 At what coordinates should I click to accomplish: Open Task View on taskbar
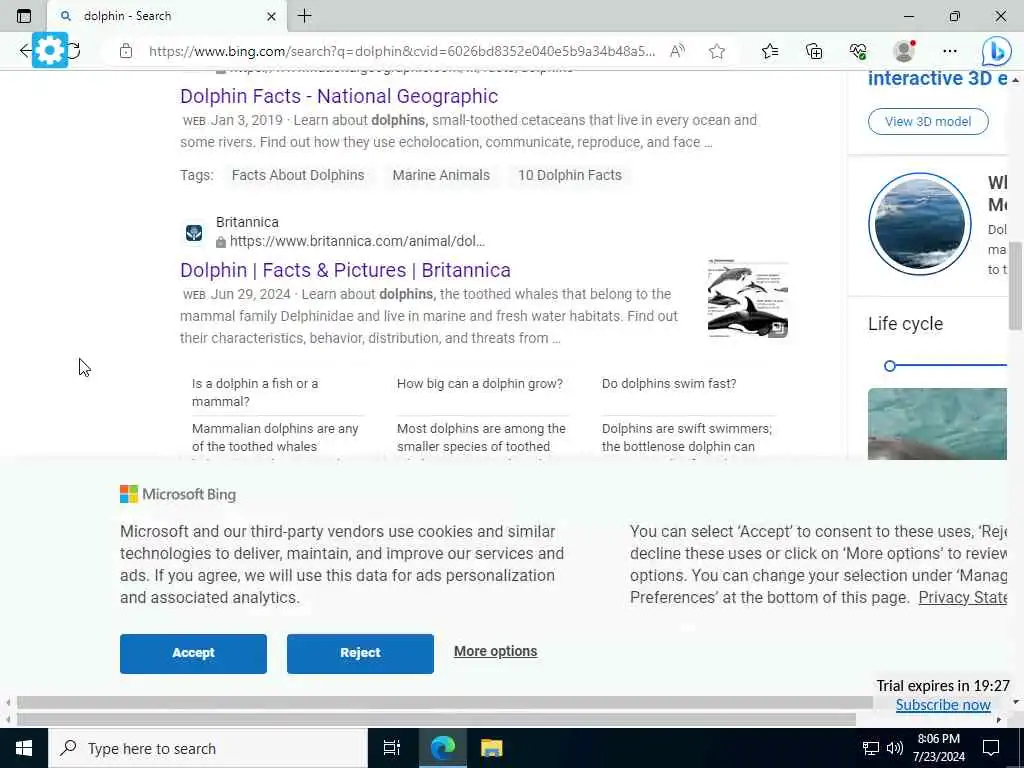click(x=391, y=748)
